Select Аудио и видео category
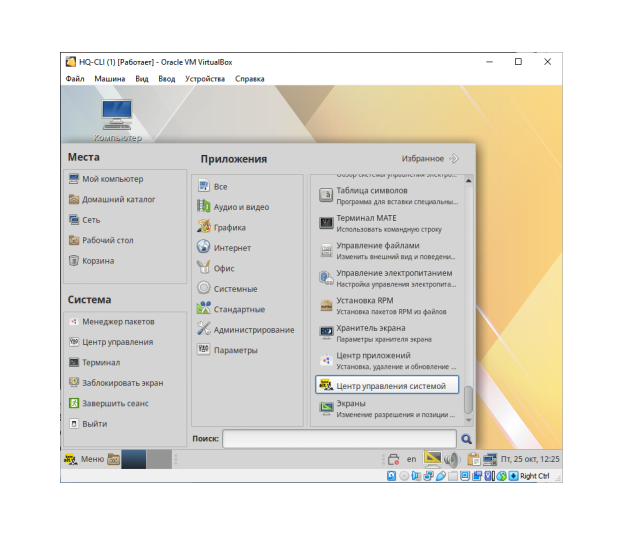Image resolution: width=624 pixels, height=535 pixels. click(233, 207)
